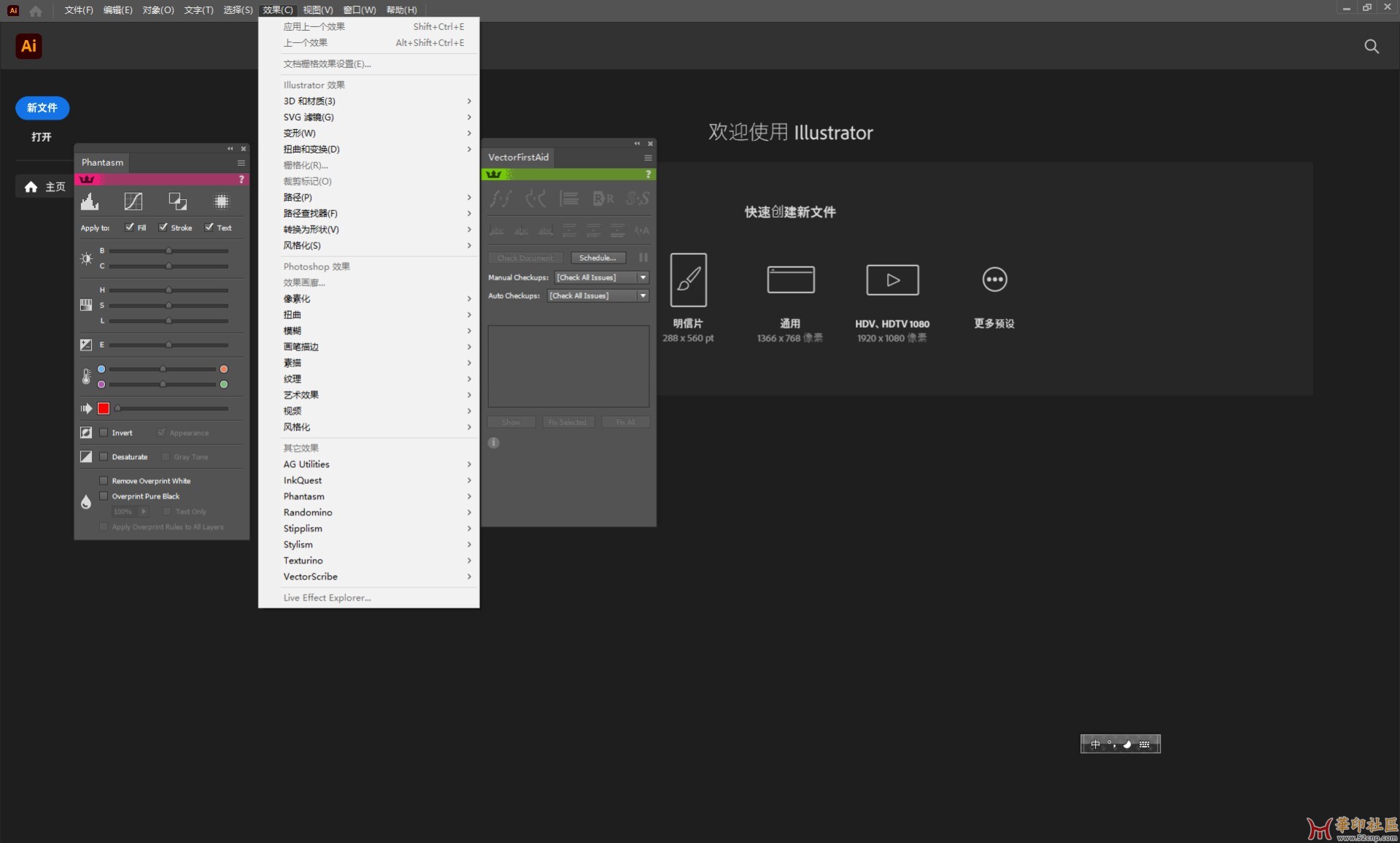Expand the 路径查找器(F) submenu
The height and width of the screenshot is (843, 1400).
(369, 214)
